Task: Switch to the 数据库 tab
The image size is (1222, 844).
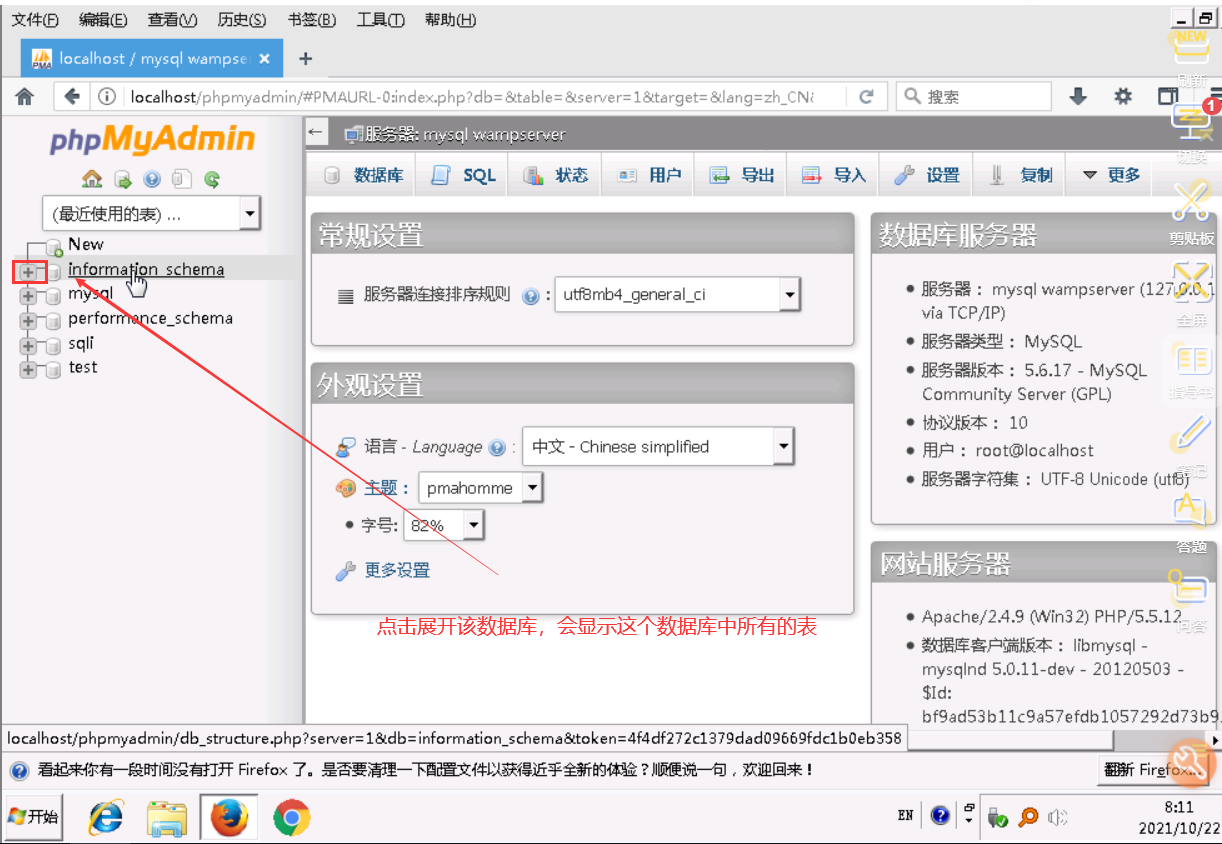Action: 364,175
